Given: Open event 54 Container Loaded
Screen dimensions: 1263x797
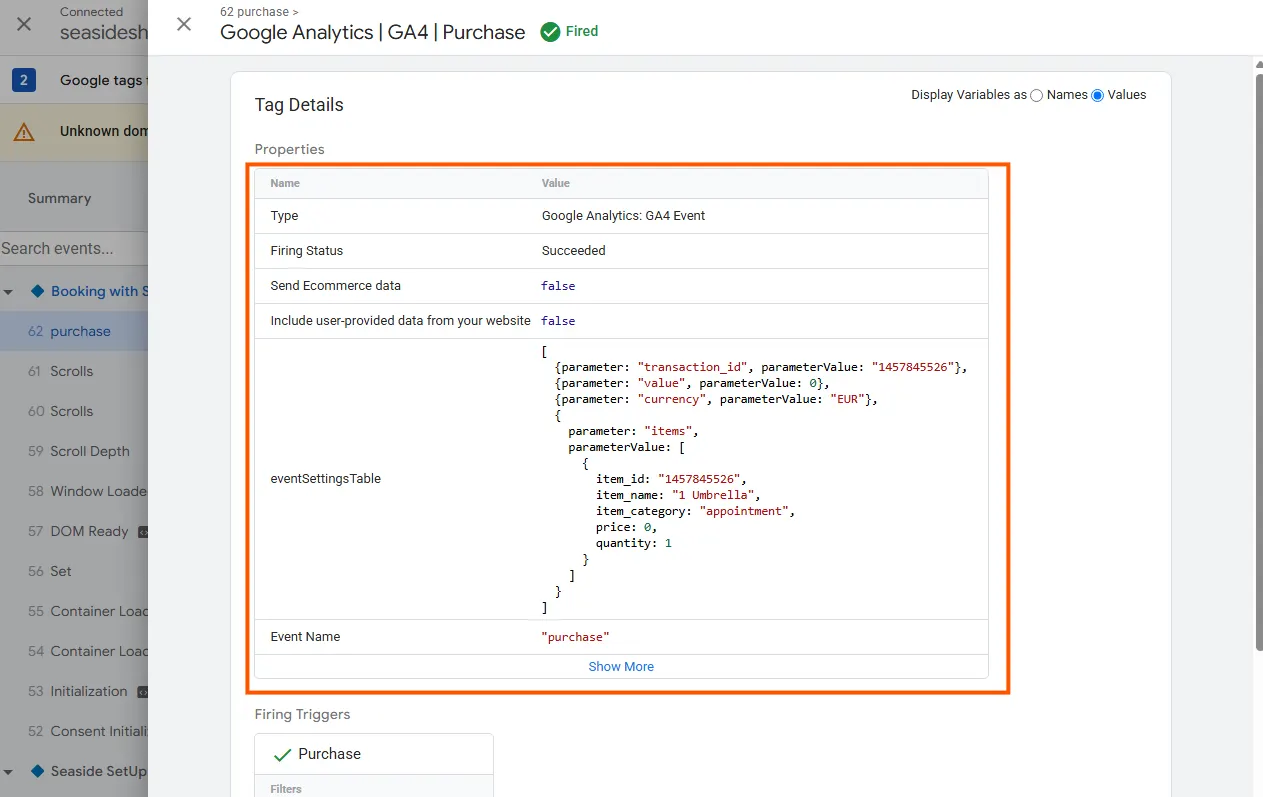Looking at the screenshot, I should [74, 651].
